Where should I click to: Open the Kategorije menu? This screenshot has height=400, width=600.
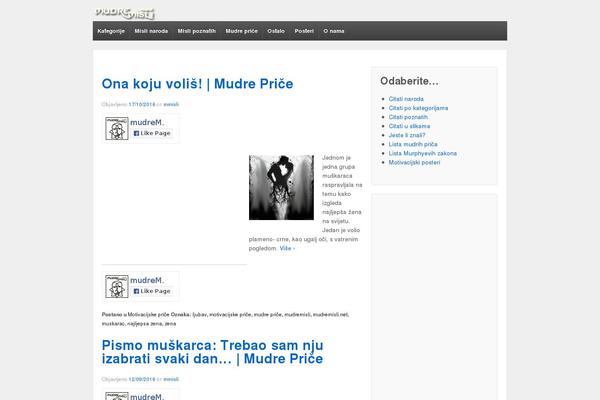coord(111,31)
